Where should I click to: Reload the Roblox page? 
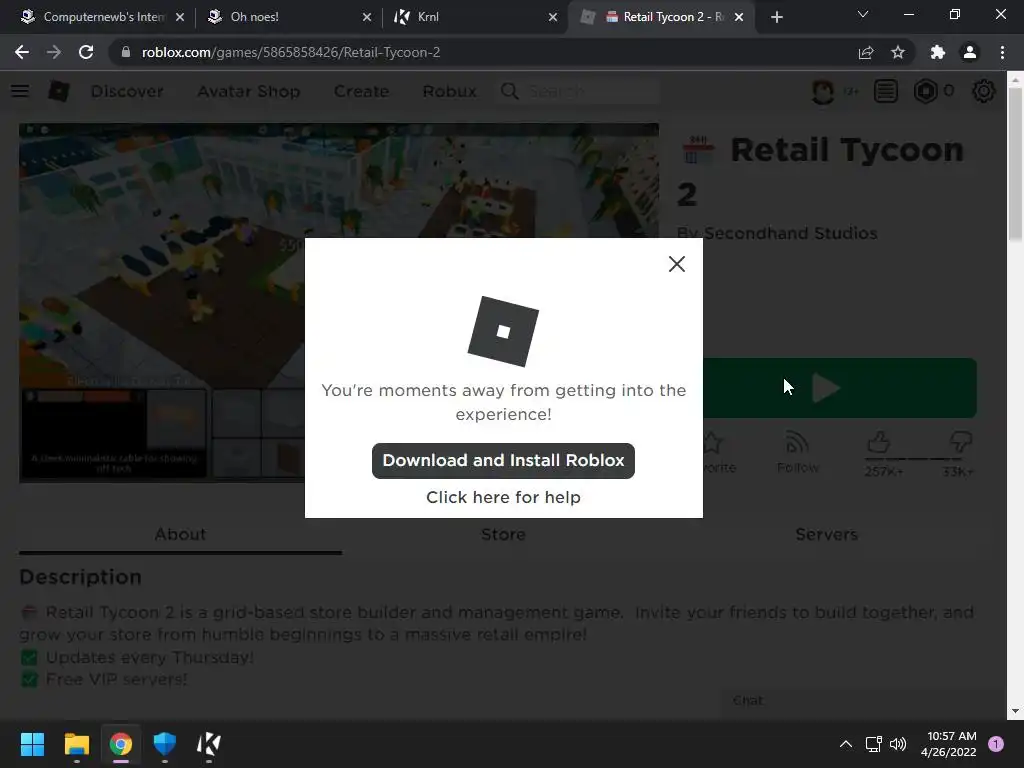point(86,52)
